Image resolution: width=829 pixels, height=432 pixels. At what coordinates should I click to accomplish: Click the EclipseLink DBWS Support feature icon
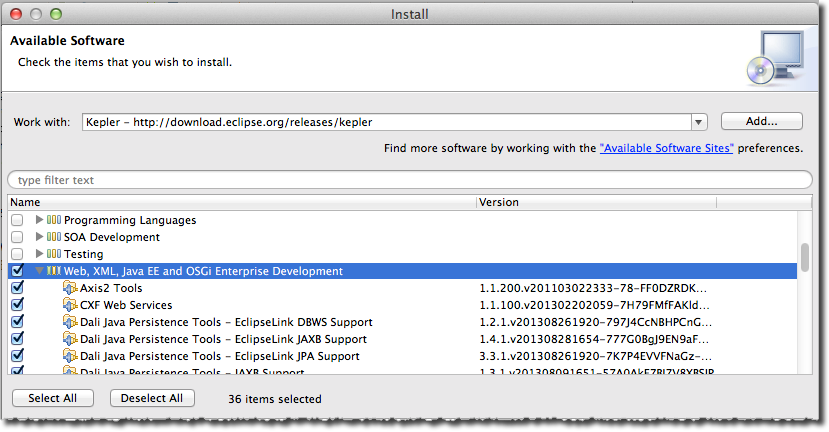(x=69, y=322)
